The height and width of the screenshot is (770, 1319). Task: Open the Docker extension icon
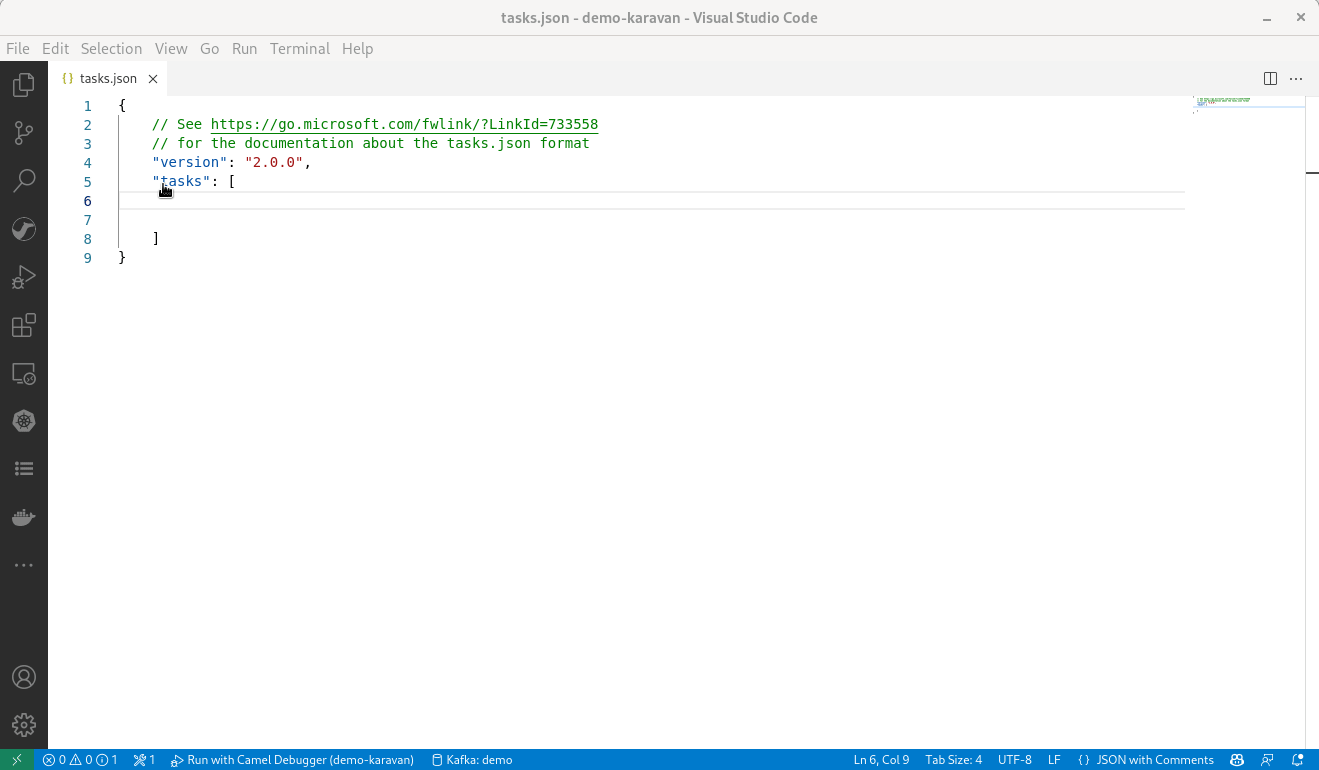pos(24,517)
